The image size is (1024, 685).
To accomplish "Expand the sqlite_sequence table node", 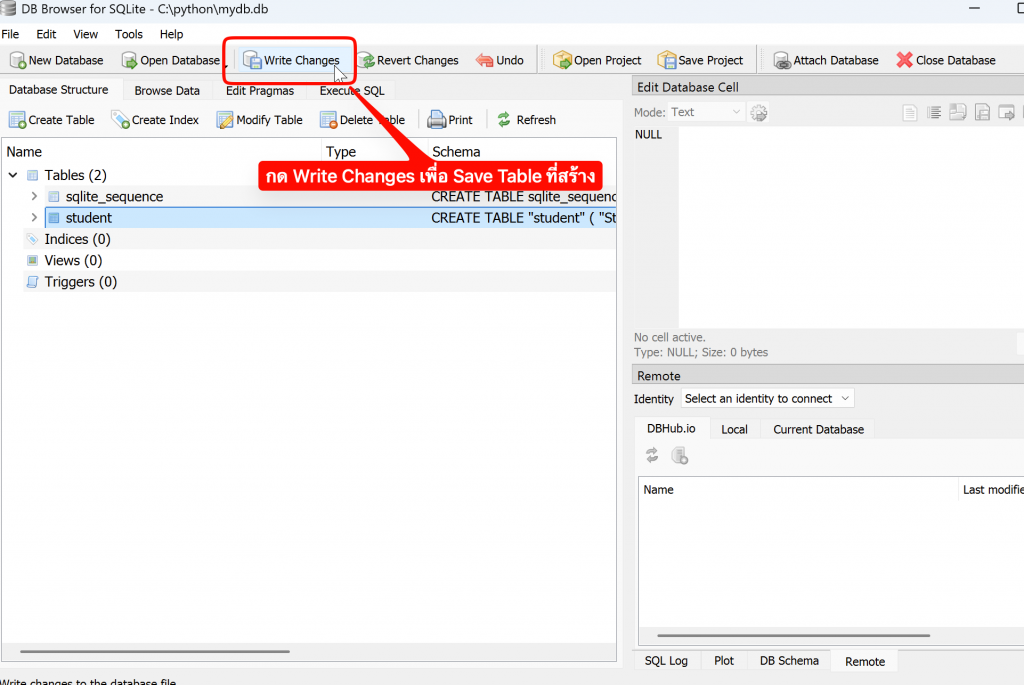I will coord(34,197).
